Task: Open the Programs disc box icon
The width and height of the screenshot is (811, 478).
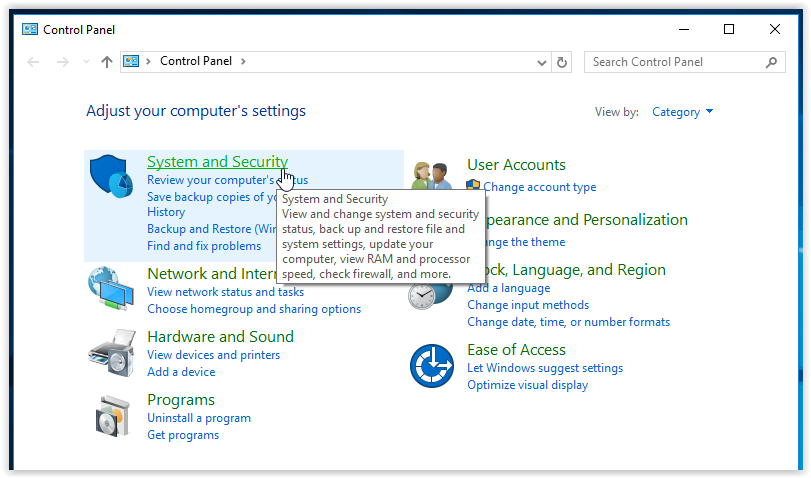Action: point(112,416)
